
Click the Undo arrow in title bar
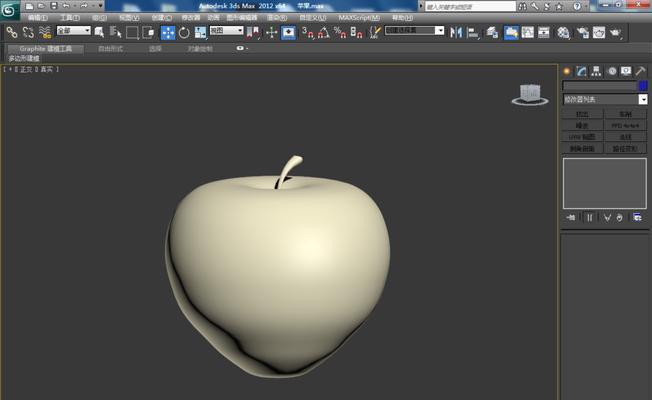point(66,6)
